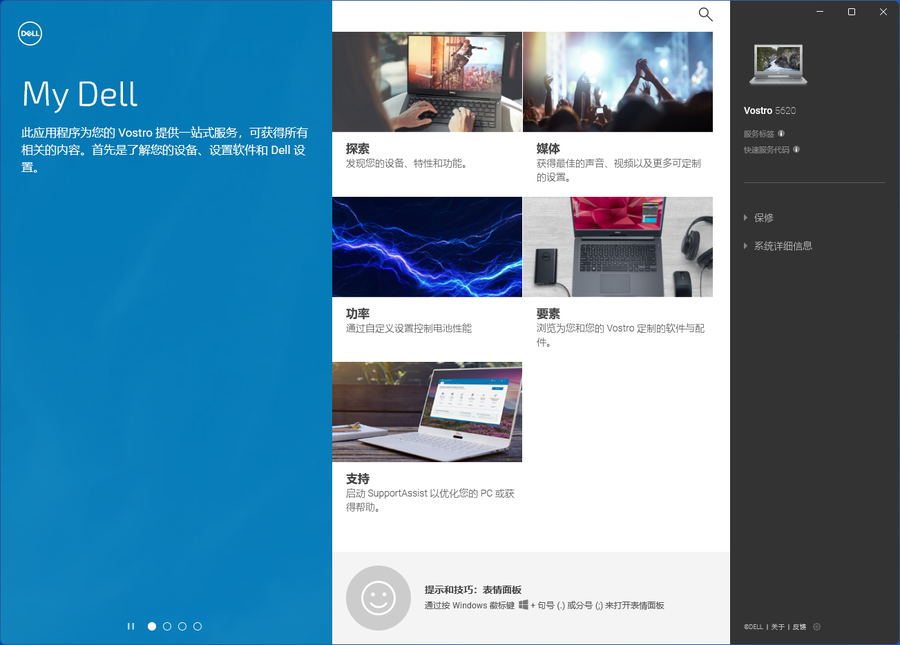The height and width of the screenshot is (645, 900).
Task: Open search with the magnifier icon
Action: (x=705, y=14)
